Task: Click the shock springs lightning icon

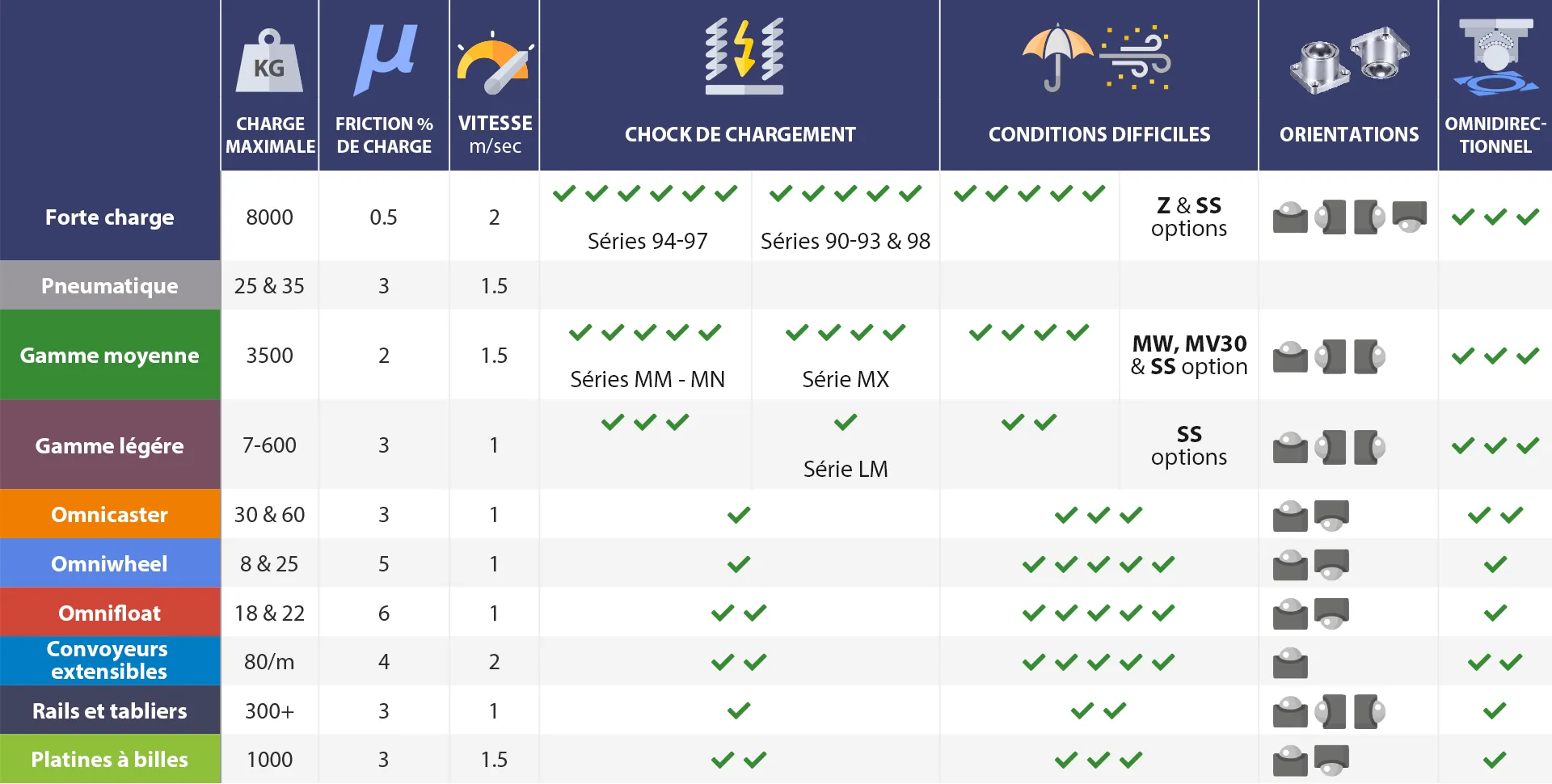Action: click(x=744, y=57)
